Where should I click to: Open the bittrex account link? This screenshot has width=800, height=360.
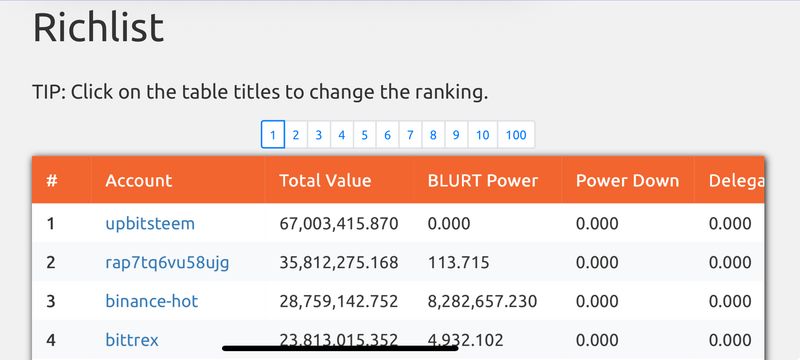[132, 340]
